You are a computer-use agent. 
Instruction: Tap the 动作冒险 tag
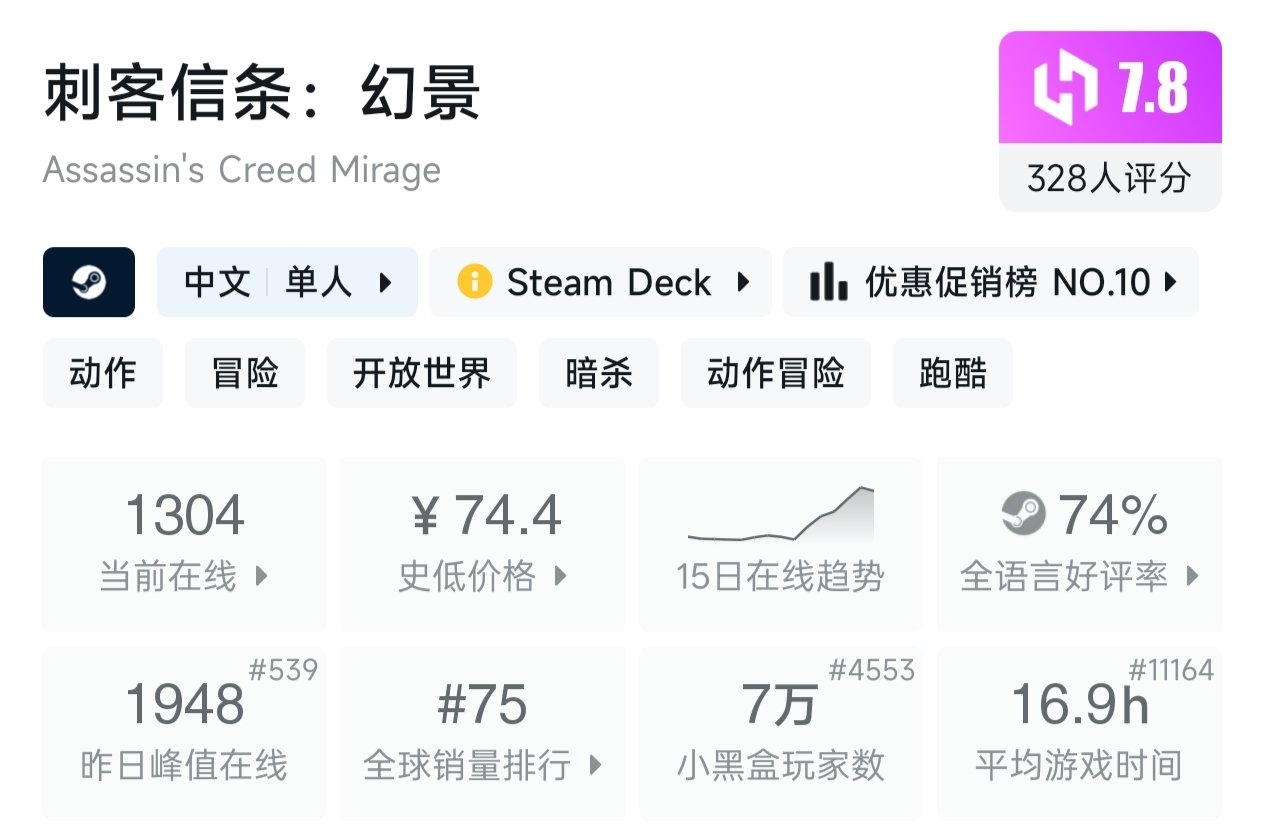tap(776, 373)
